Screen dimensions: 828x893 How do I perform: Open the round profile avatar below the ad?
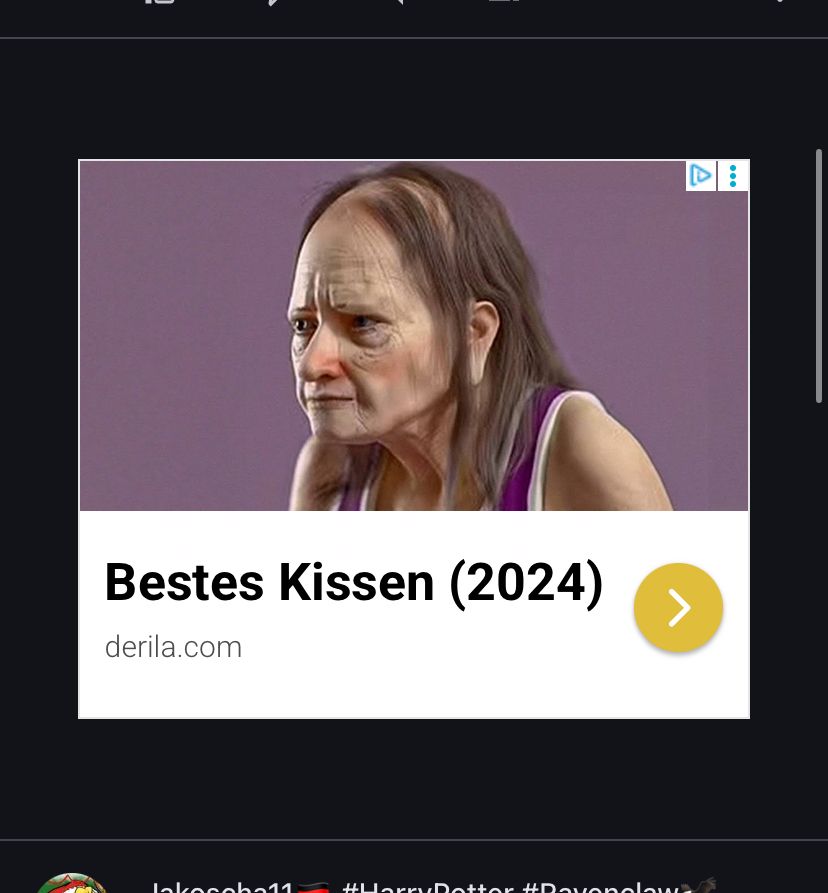tap(71, 883)
